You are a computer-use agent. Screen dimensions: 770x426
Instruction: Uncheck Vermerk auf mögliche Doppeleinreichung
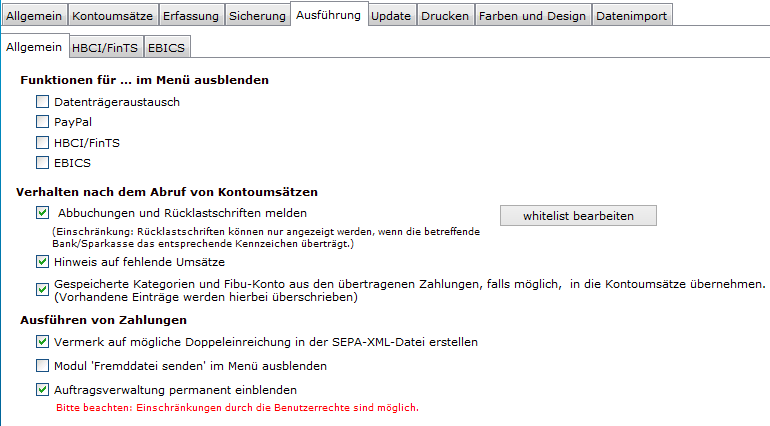pos(42,341)
